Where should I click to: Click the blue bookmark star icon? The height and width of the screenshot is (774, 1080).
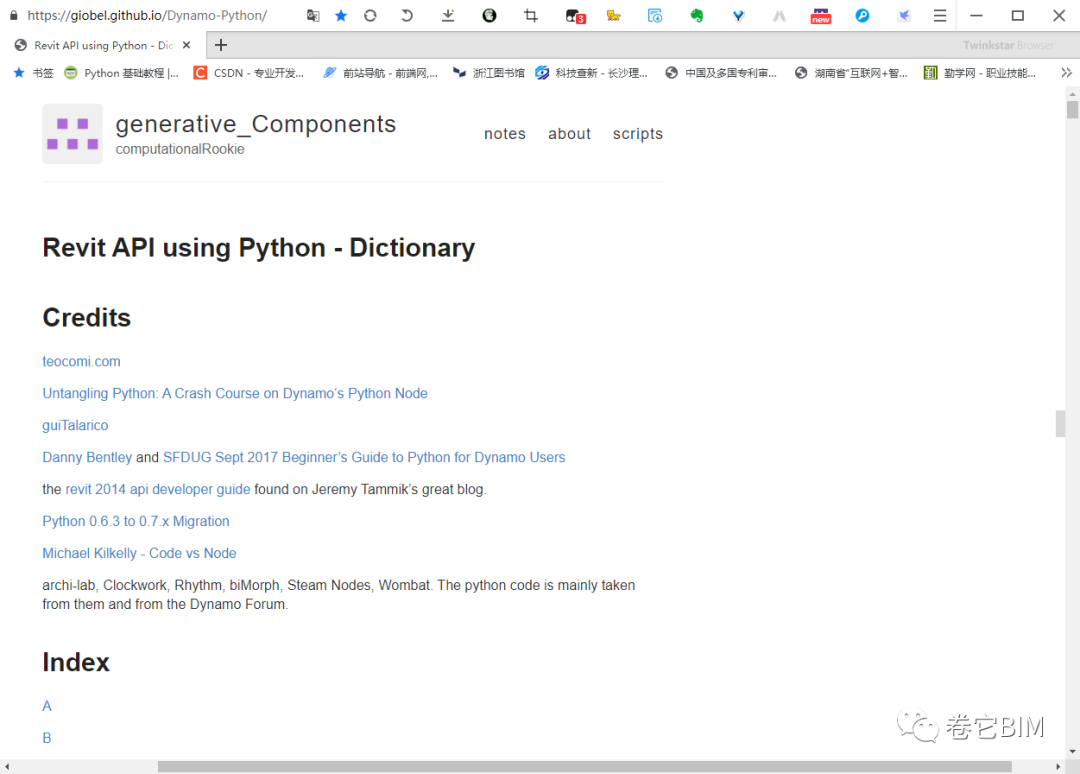click(x=341, y=16)
